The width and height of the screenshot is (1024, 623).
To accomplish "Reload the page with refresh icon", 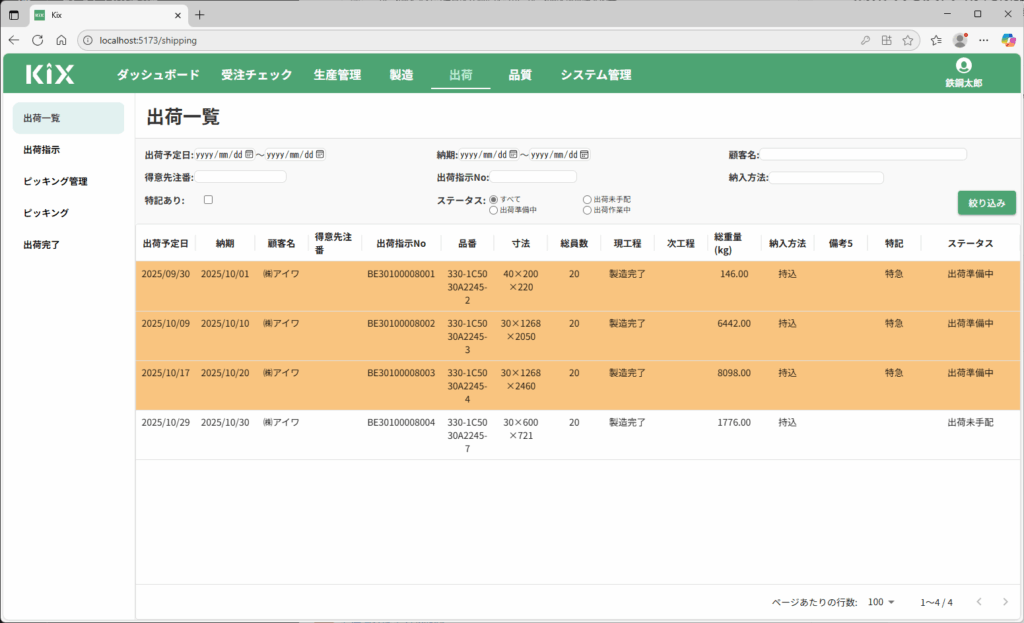I will (x=37, y=40).
